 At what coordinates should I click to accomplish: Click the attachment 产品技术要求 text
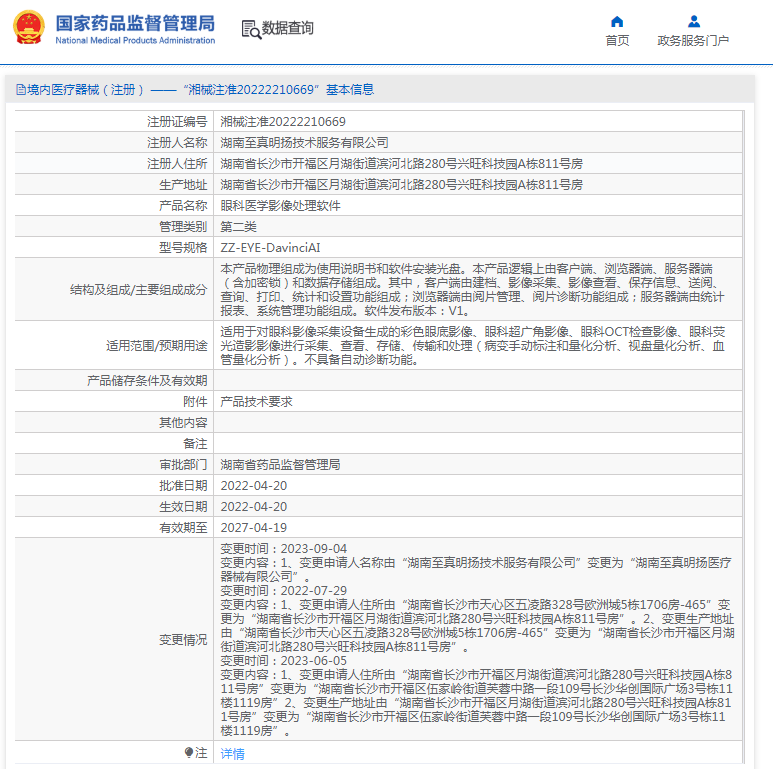[x=256, y=402]
